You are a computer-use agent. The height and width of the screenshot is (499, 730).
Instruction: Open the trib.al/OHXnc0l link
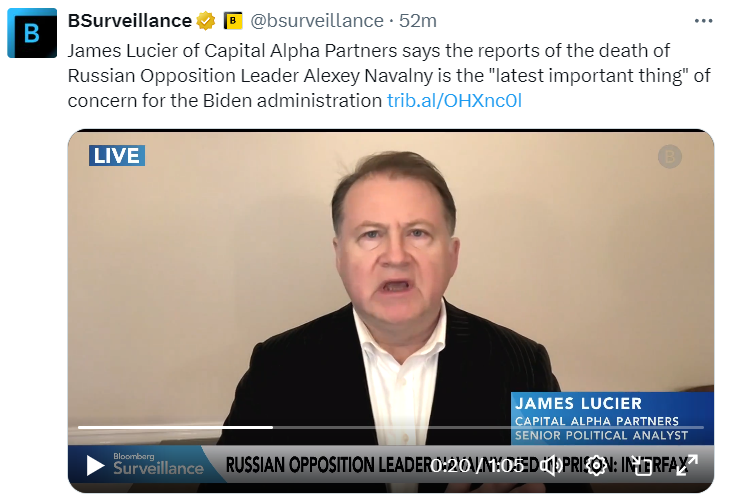(454, 100)
